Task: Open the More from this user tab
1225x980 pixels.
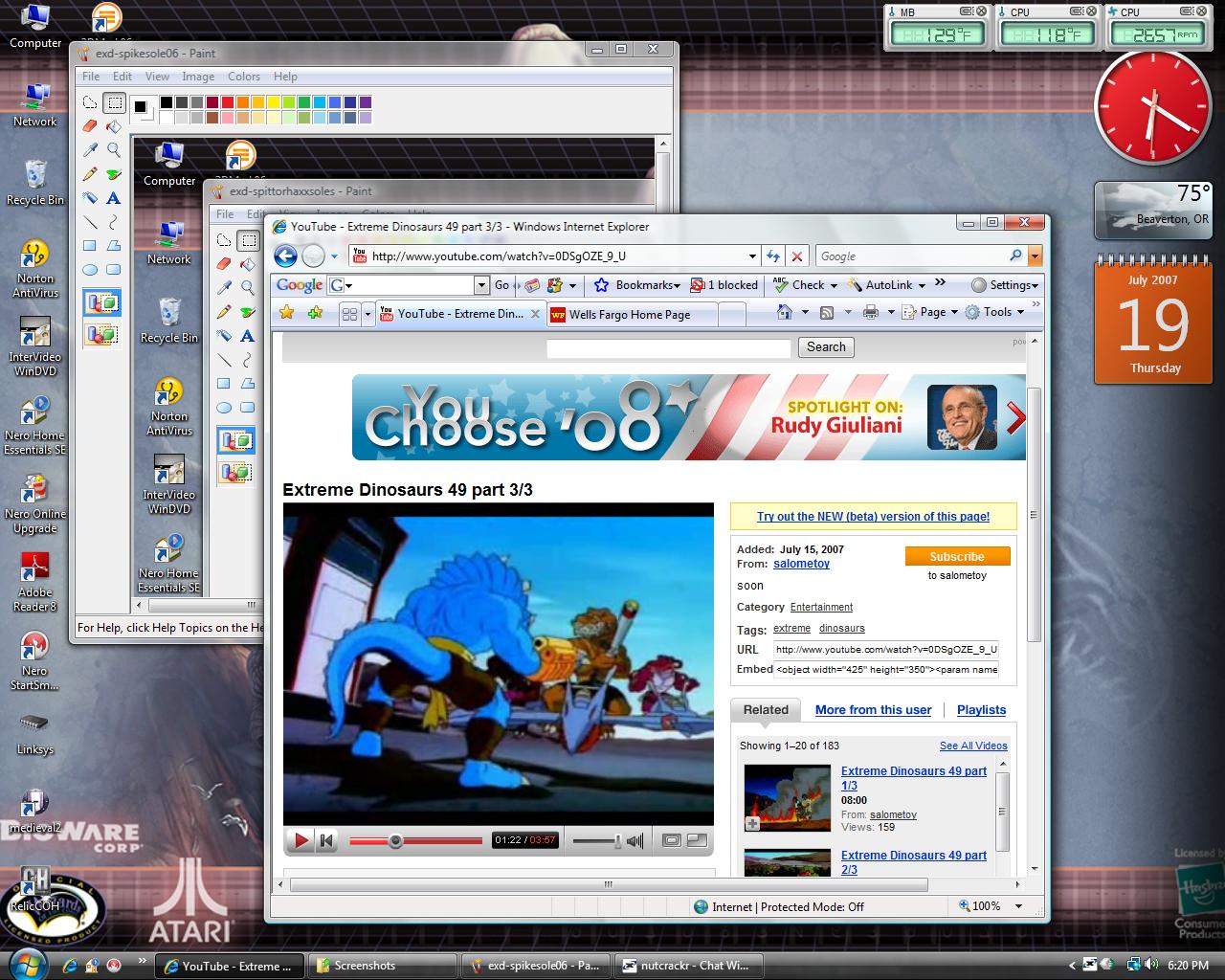Action: pos(873,710)
